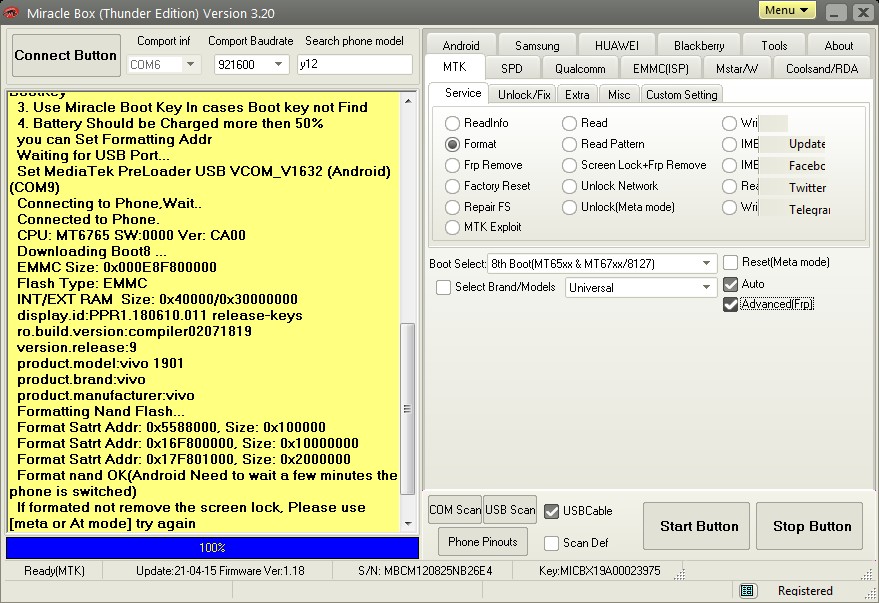The image size is (879, 603).
Task: Open the Custom Setting sub-tab
Action: [x=682, y=94]
